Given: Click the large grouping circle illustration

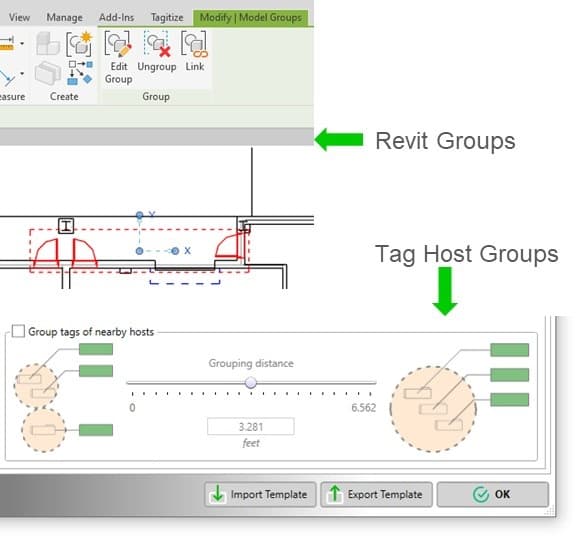Looking at the screenshot, I should 434,409.
